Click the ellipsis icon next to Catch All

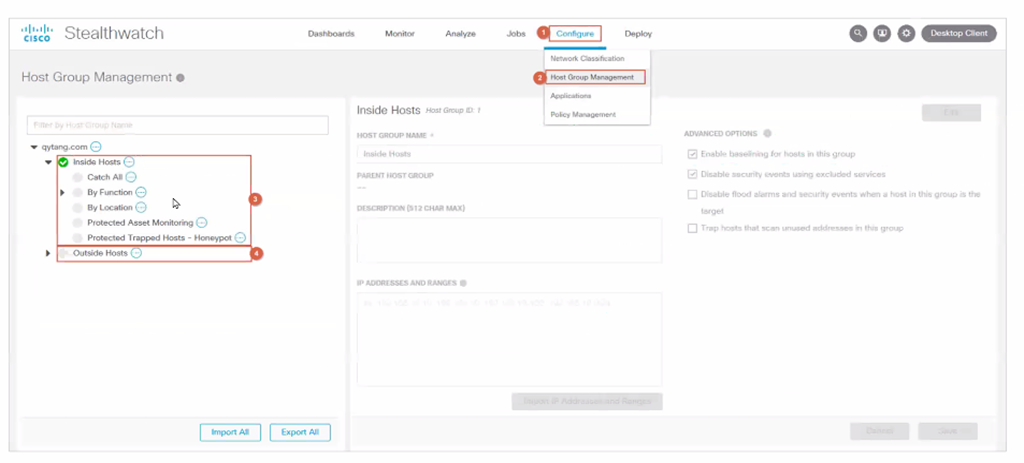131,177
